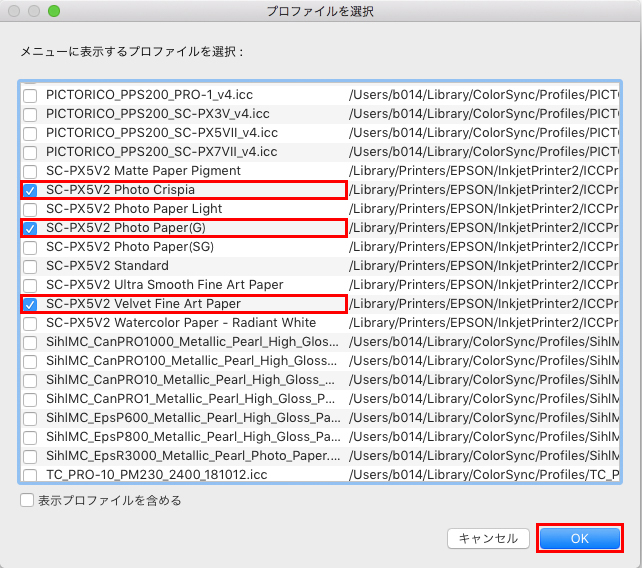Select the SC-PX5V2 Ultra Smooth Fine Art Paper name
The width and height of the screenshot is (642, 569).
point(165,285)
